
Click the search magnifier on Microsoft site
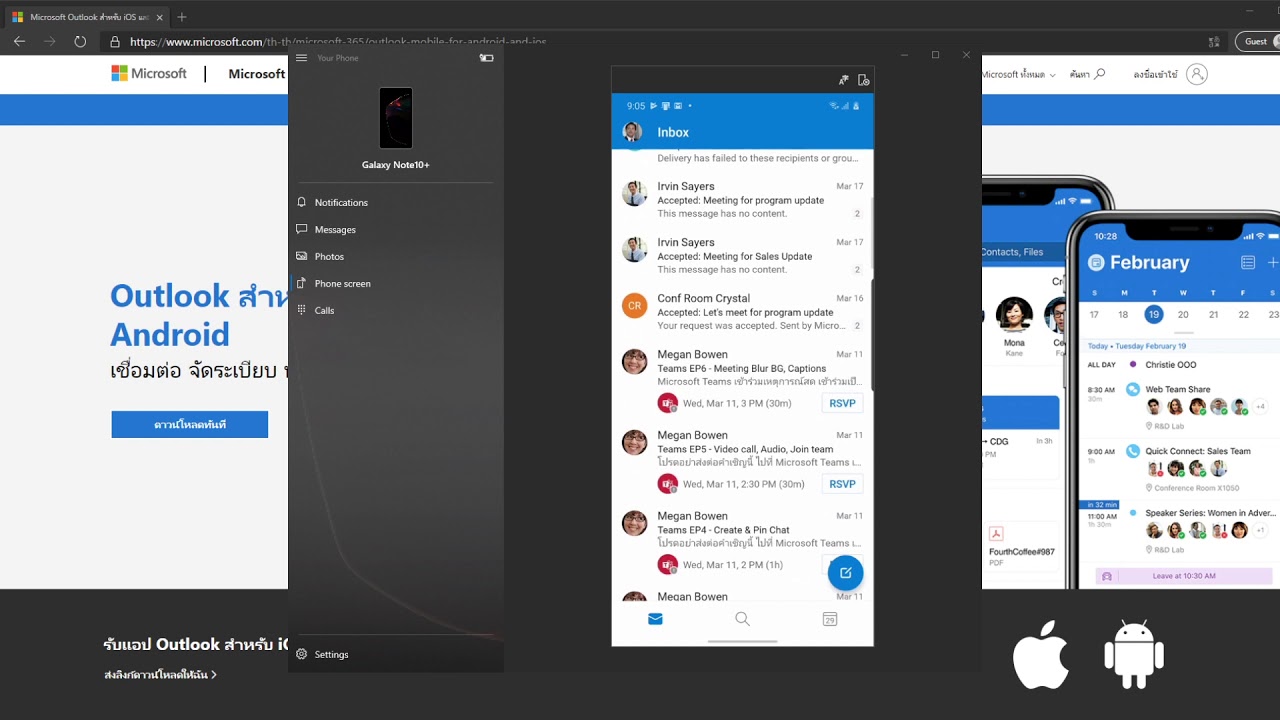click(1100, 74)
